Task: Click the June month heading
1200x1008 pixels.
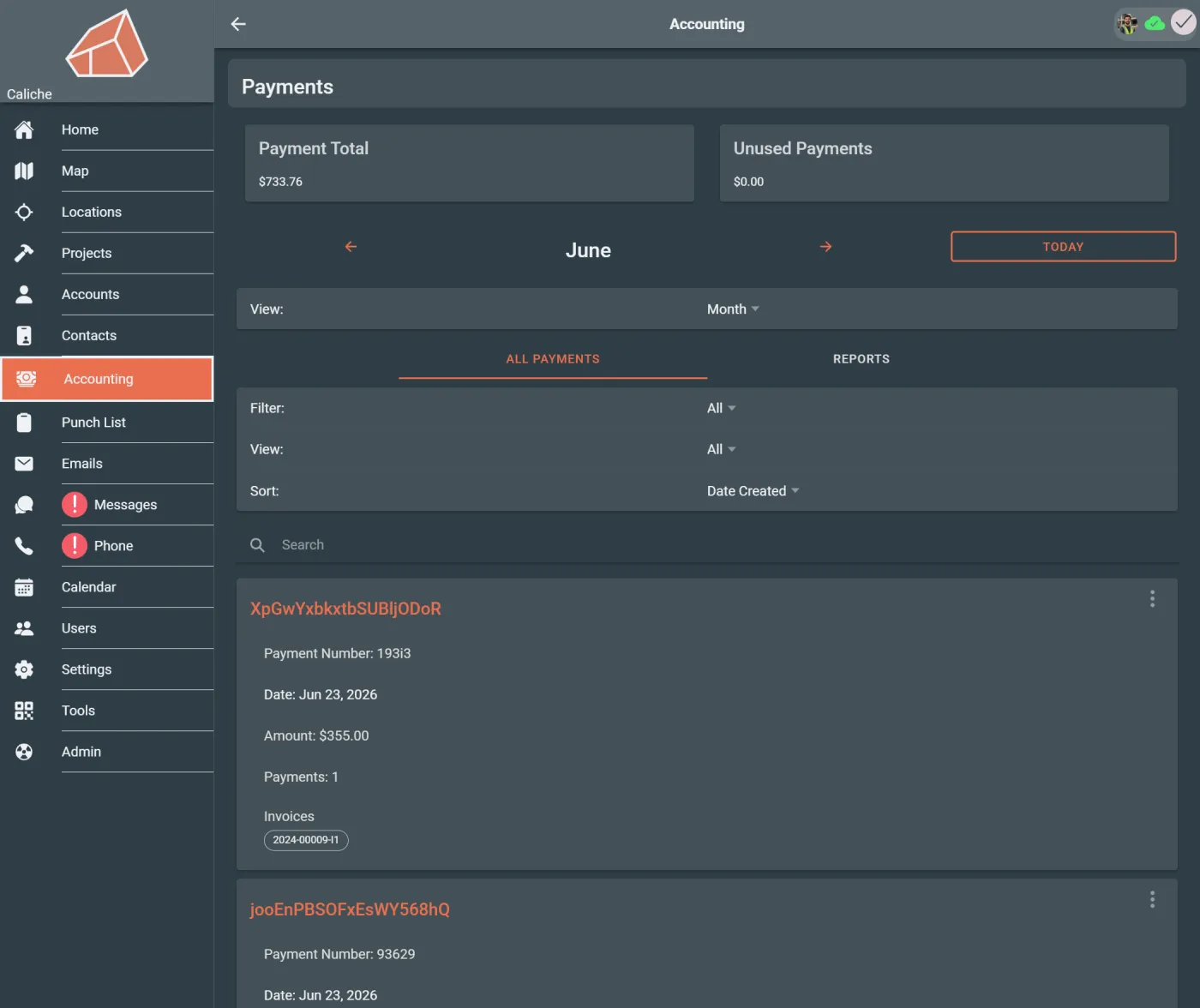Action: pos(588,250)
